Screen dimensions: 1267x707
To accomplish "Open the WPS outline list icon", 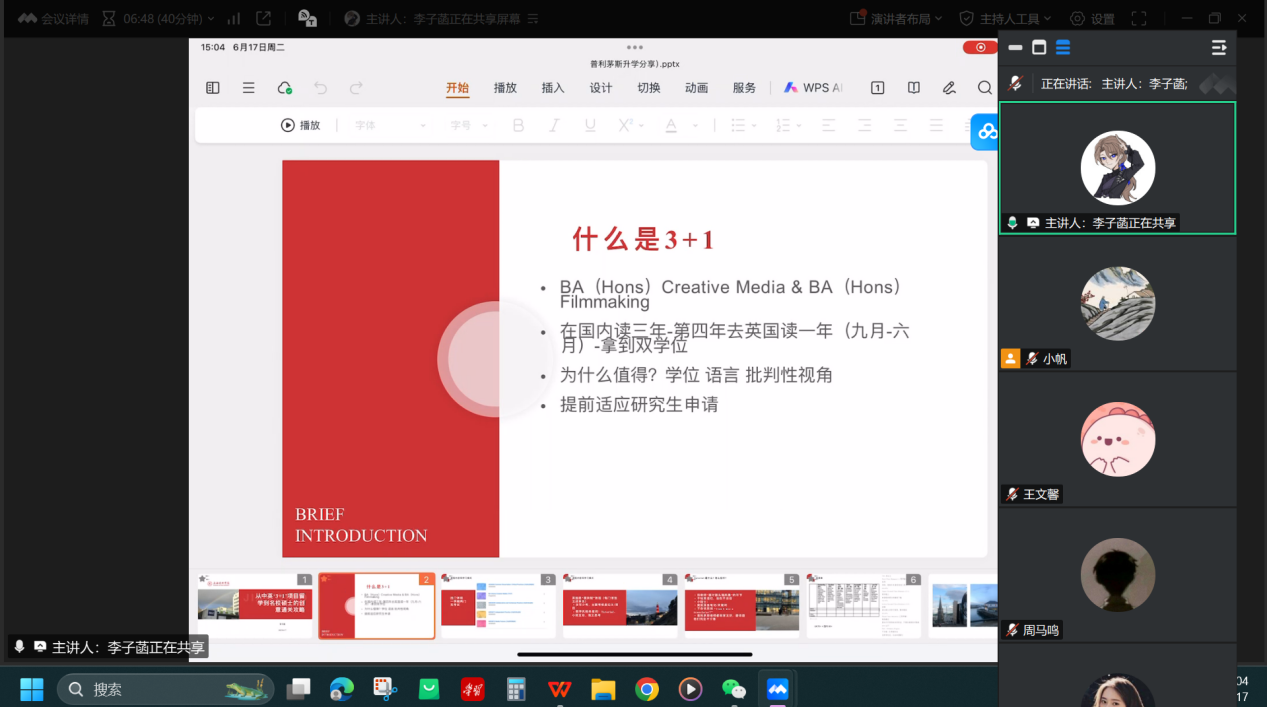I will [x=248, y=88].
